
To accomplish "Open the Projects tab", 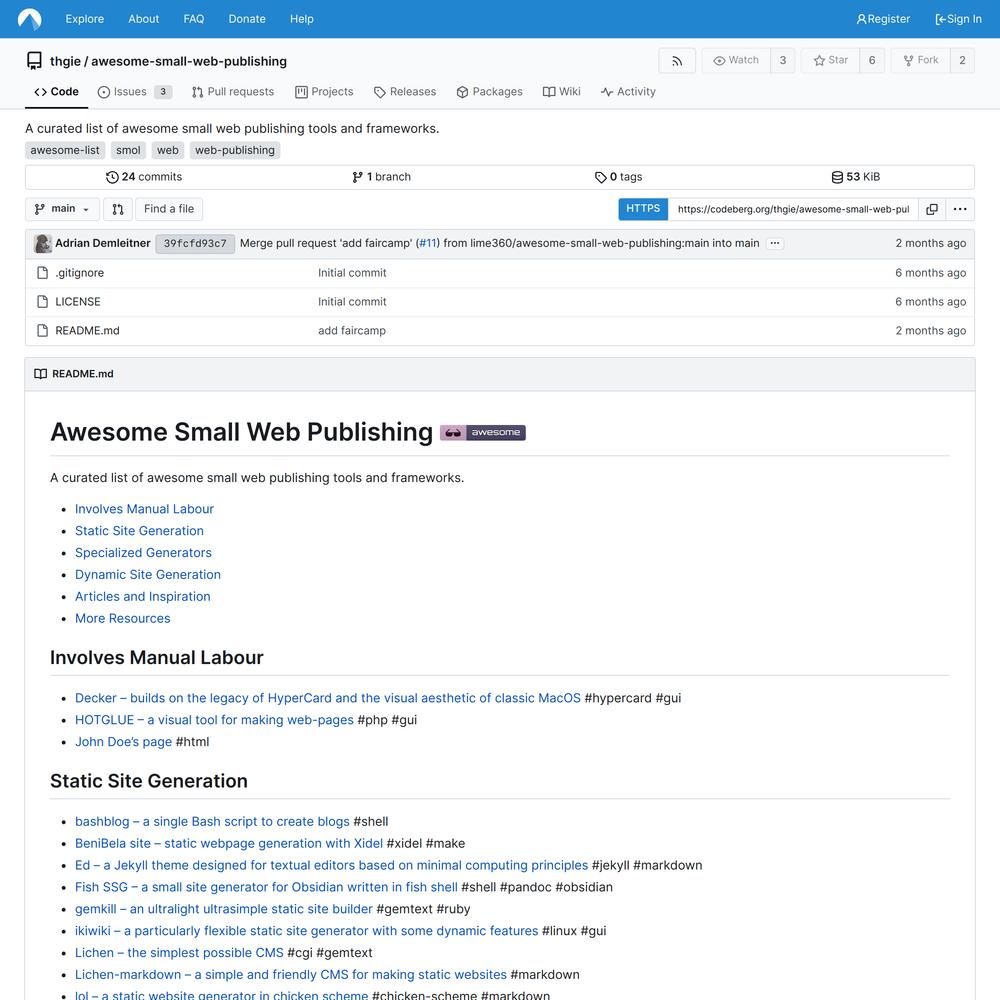I will (x=324, y=92).
